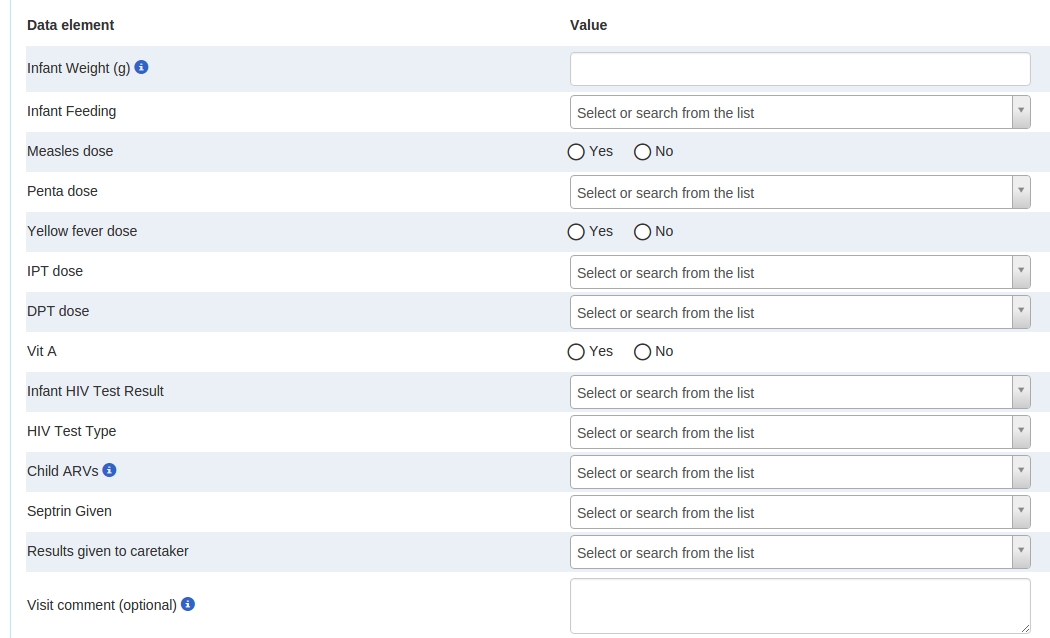Click info icon next to Visit comment
1050x638 pixels.
188,604
